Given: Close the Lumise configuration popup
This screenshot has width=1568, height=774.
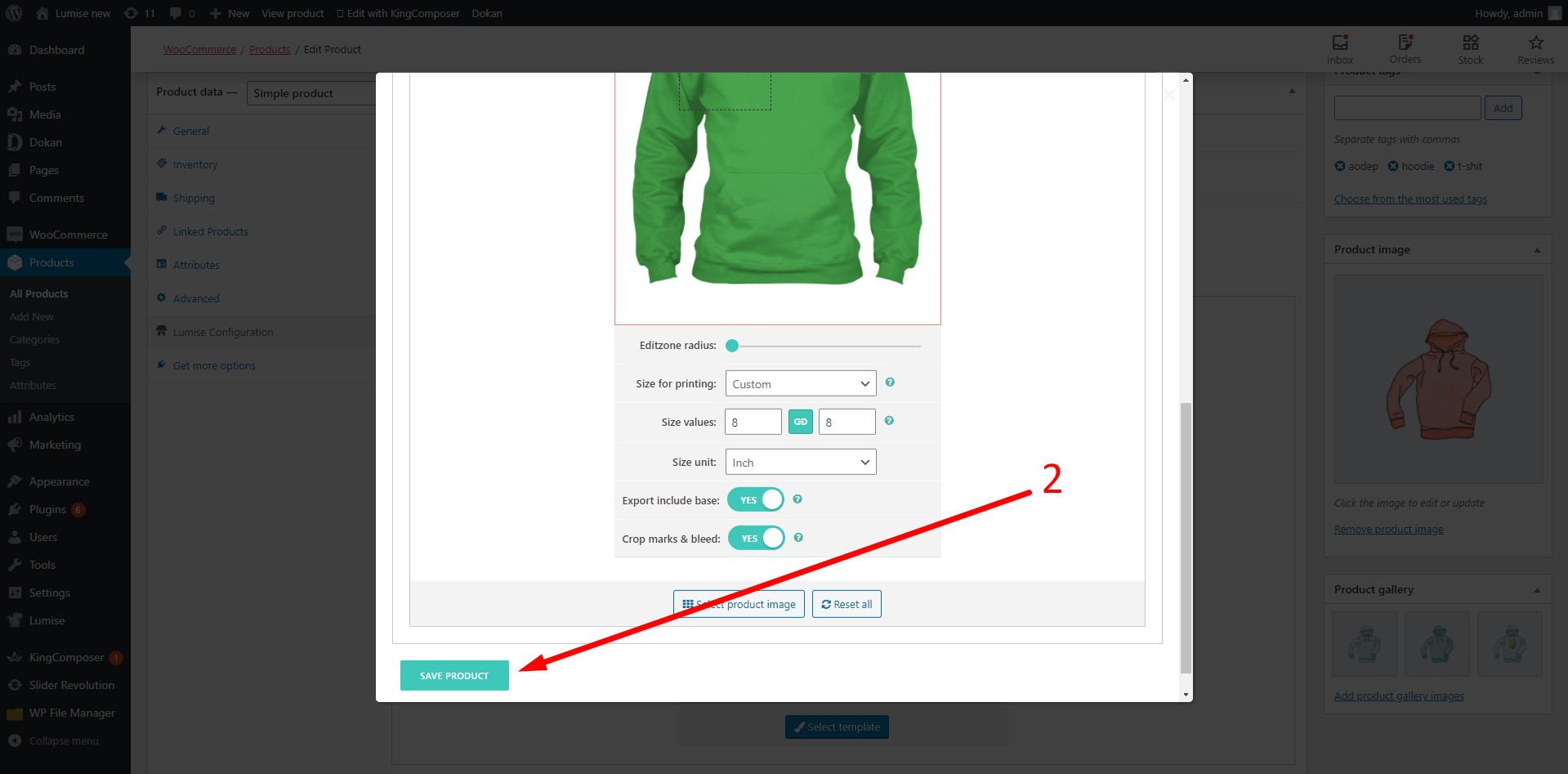Looking at the screenshot, I should pos(1169,95).
